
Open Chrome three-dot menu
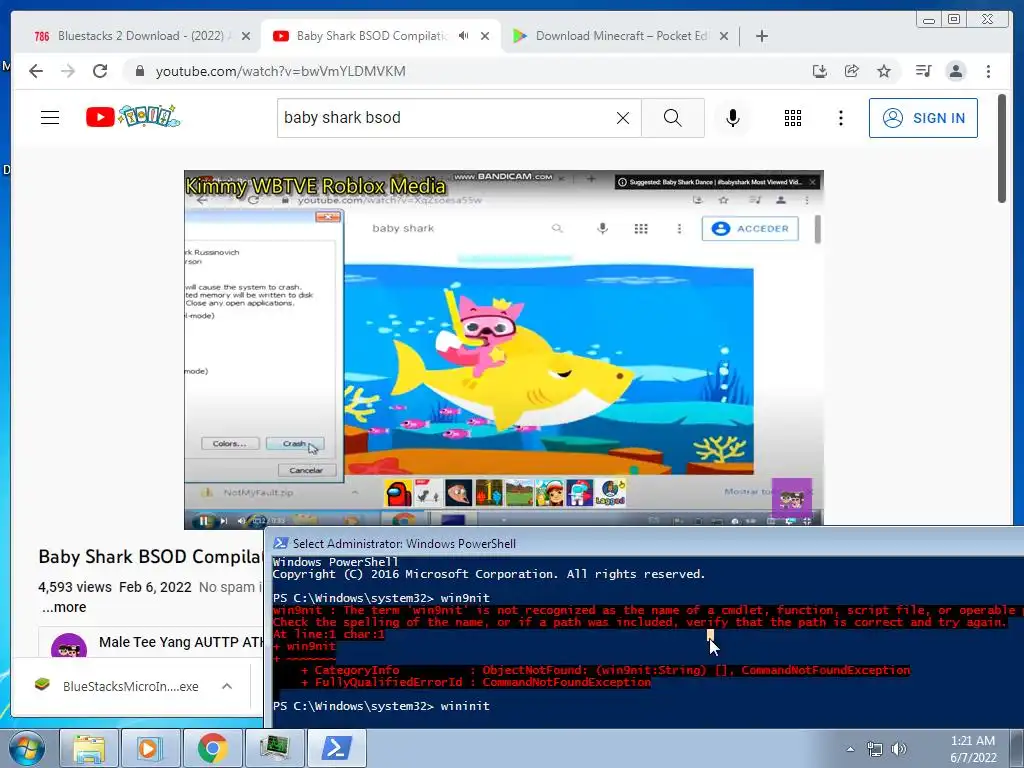pos(988,71)
